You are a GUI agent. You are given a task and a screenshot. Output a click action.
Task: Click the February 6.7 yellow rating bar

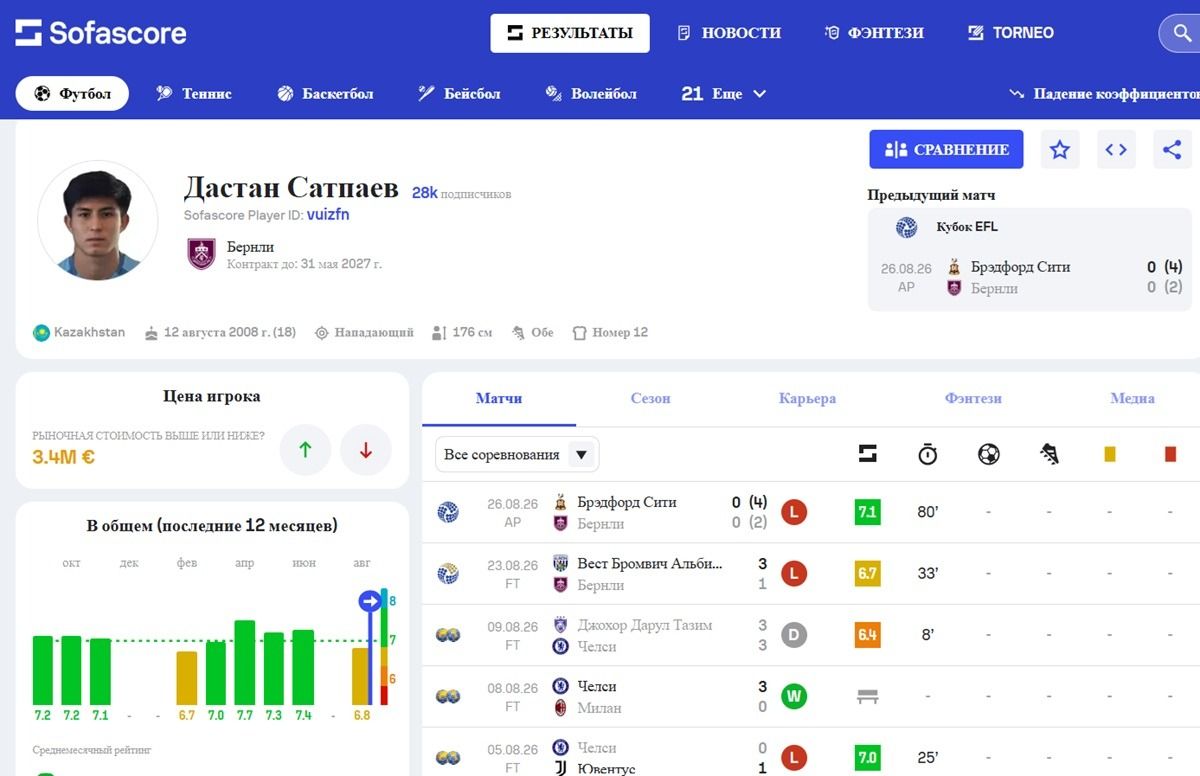coord(187,679)
